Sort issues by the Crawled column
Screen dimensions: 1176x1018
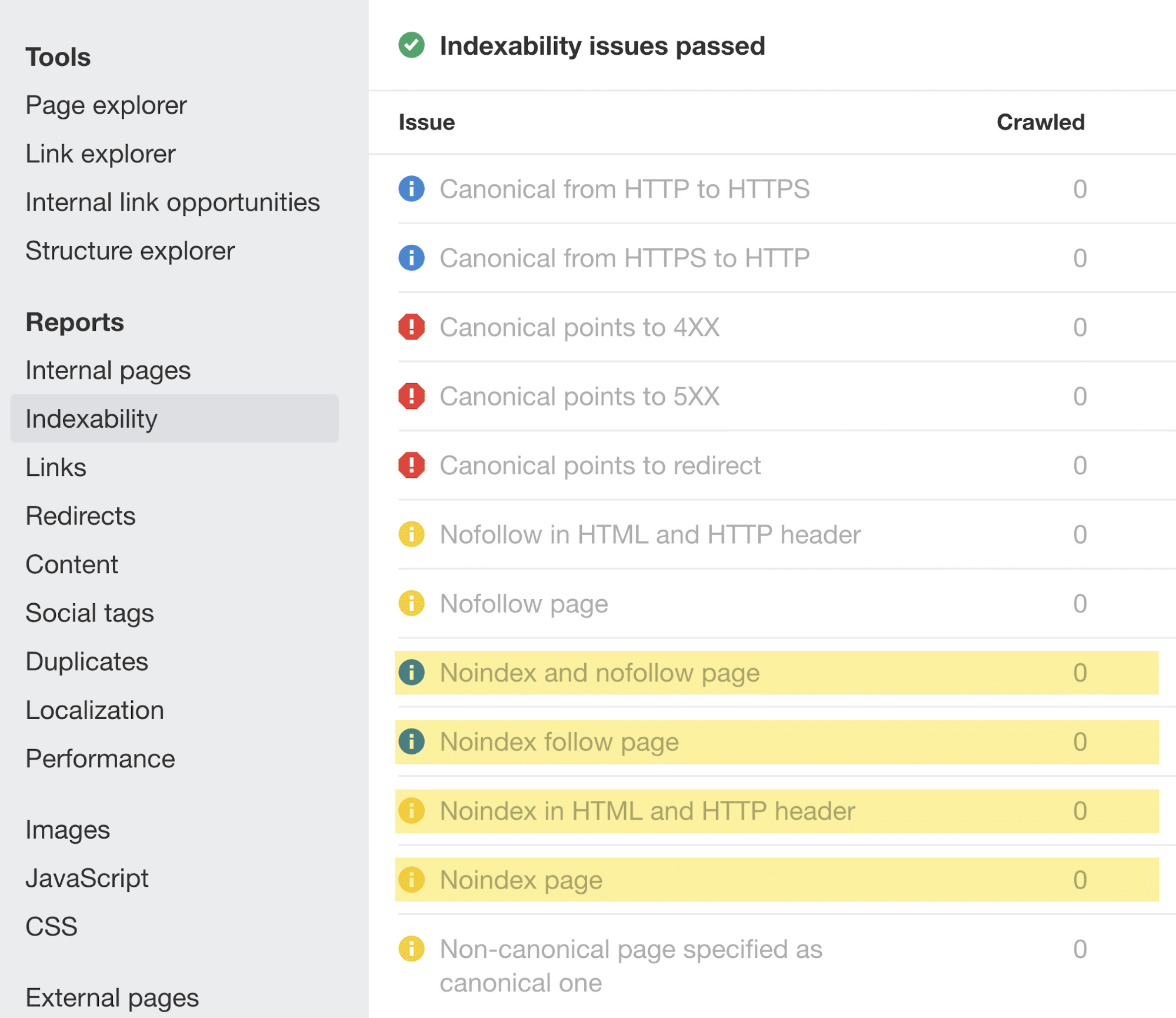pos(1040,122)
